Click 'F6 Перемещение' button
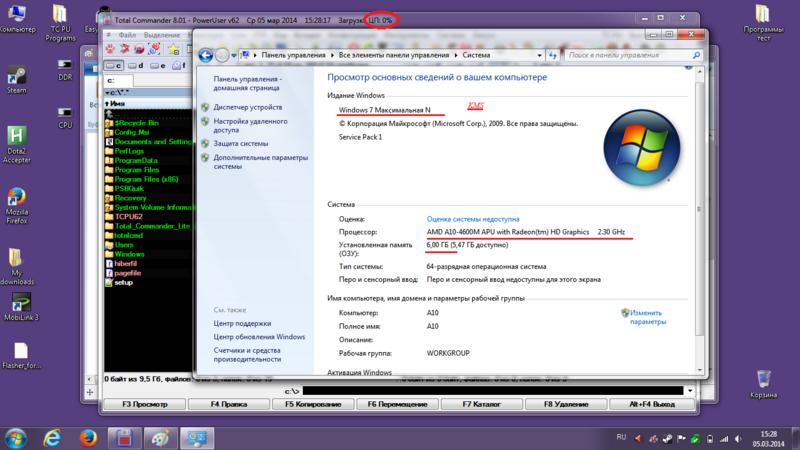The width and height of the screenshot is (800, 450). click(397, 404)
